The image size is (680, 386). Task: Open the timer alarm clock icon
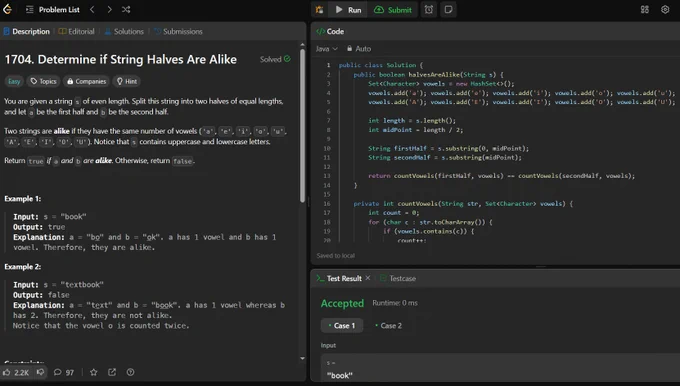pyautogui.click(x=428, y=10)
